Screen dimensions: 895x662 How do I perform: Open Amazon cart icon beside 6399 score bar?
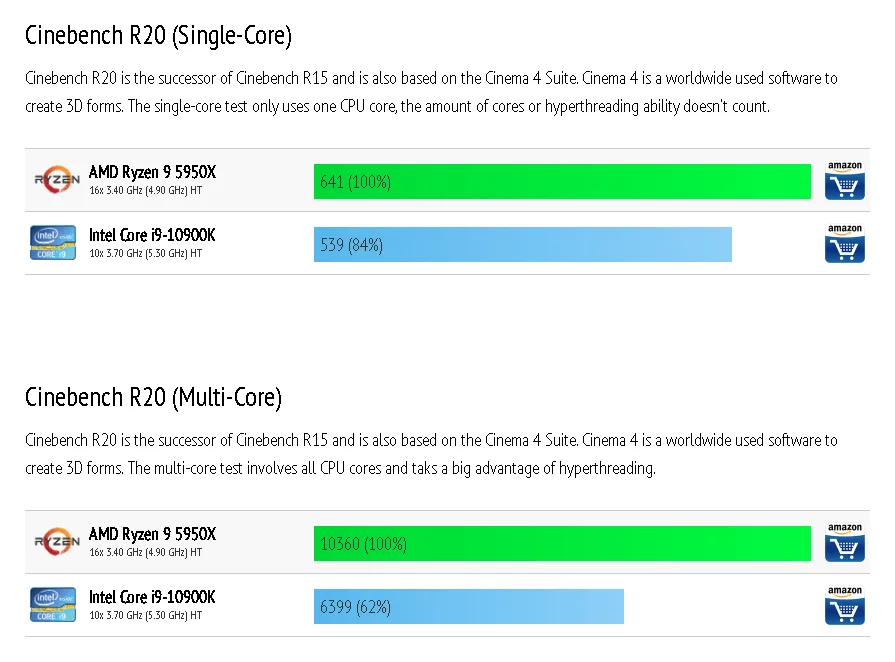point(844,606)
